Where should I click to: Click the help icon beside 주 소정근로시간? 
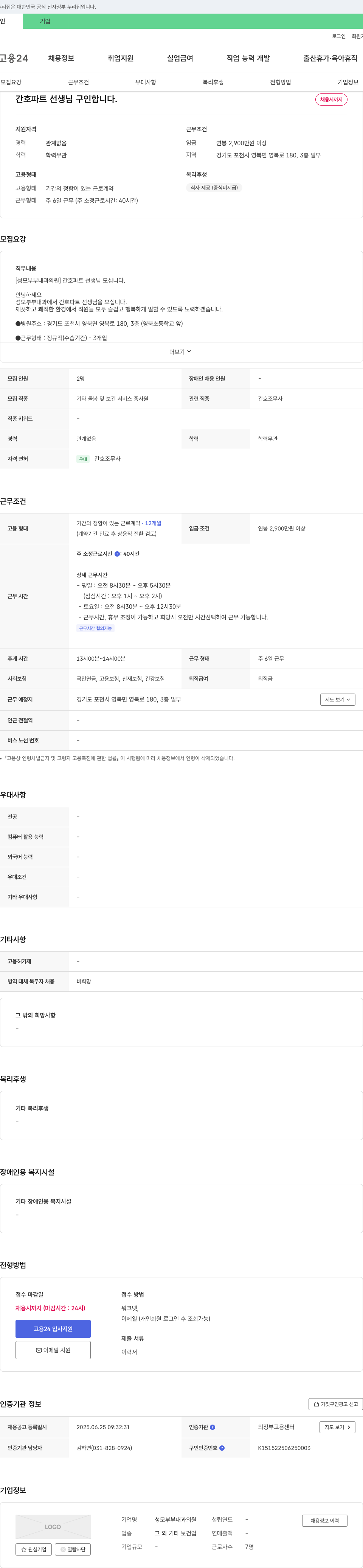(x=117, y=554)
